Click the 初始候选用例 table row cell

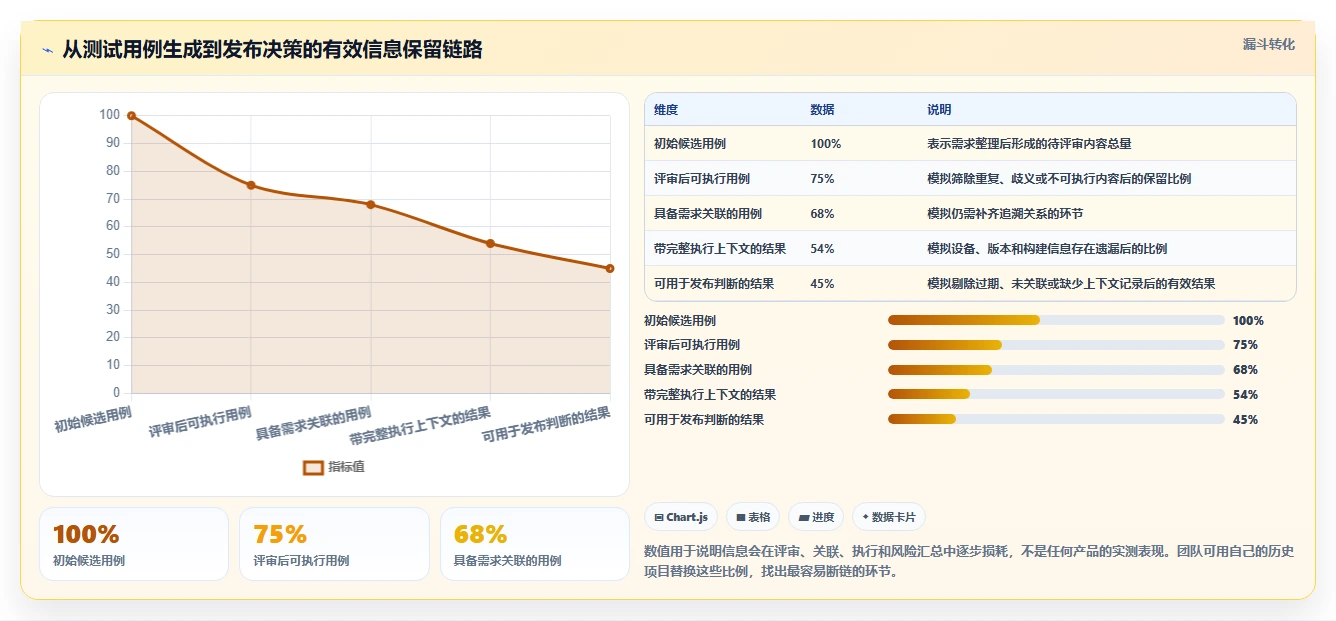coord(690,144)
